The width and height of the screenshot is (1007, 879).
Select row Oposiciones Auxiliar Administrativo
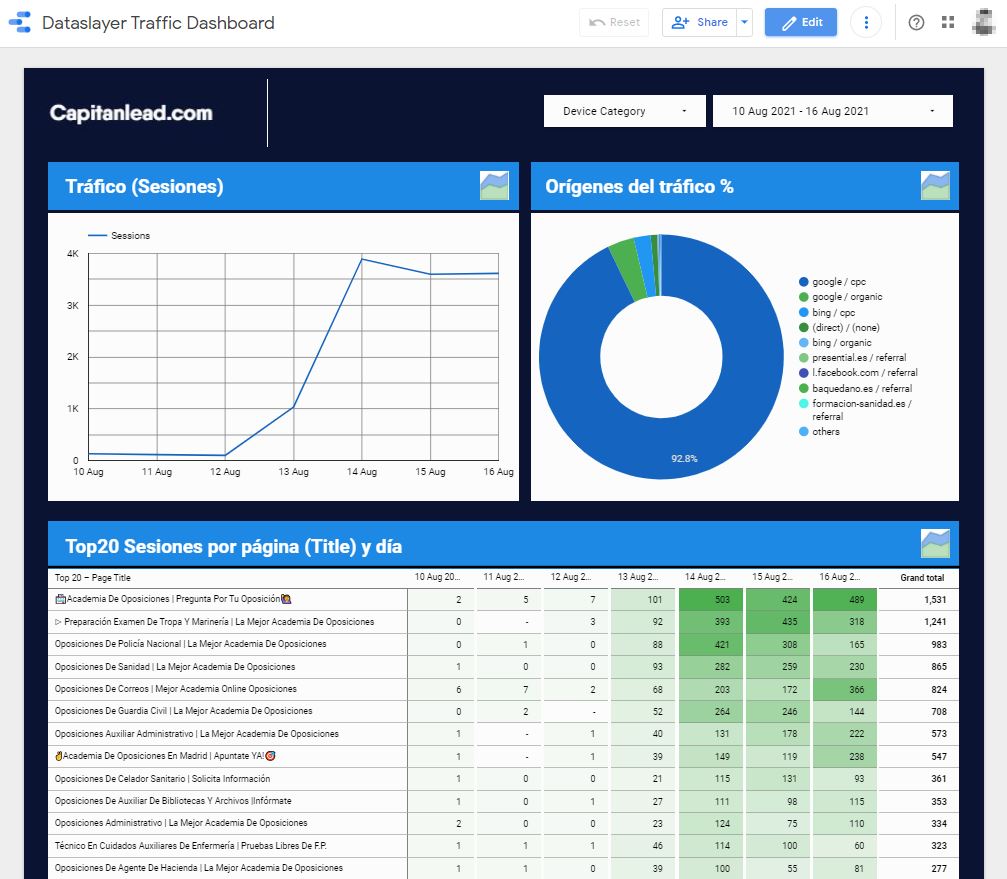pyautogui.click(x=503, y=734)
